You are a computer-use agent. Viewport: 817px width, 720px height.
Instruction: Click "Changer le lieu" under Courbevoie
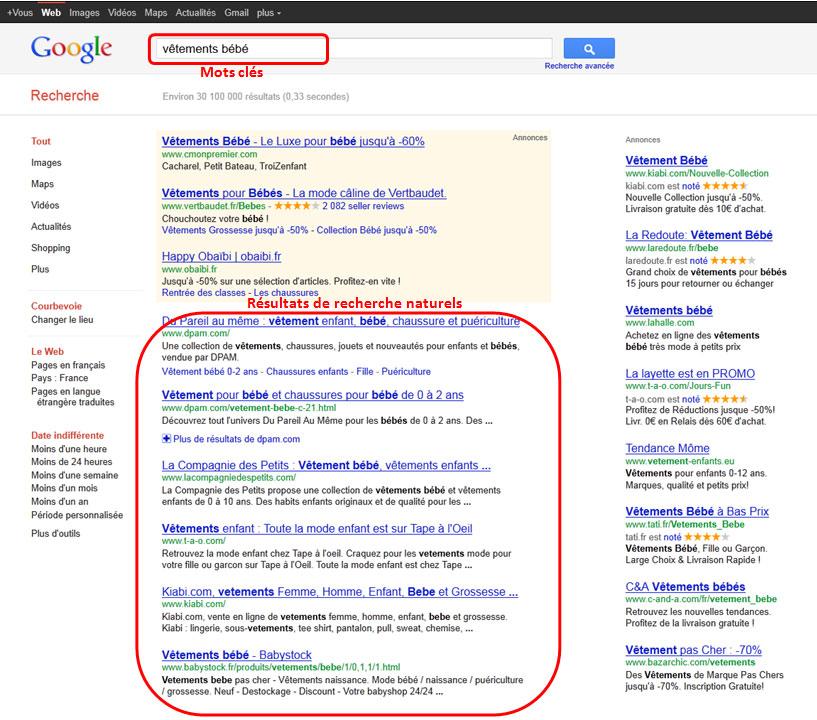[63, 320]
